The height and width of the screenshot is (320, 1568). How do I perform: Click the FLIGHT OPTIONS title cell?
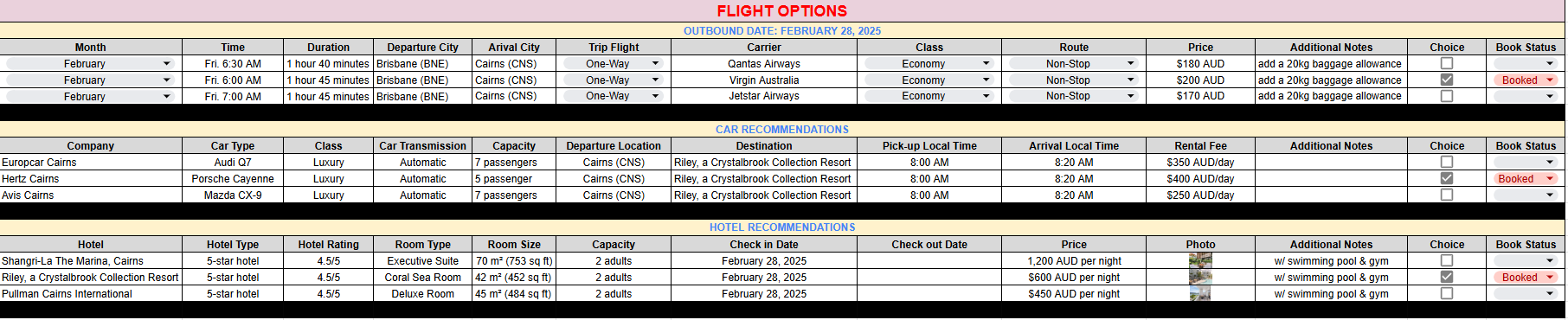point(782,11)
